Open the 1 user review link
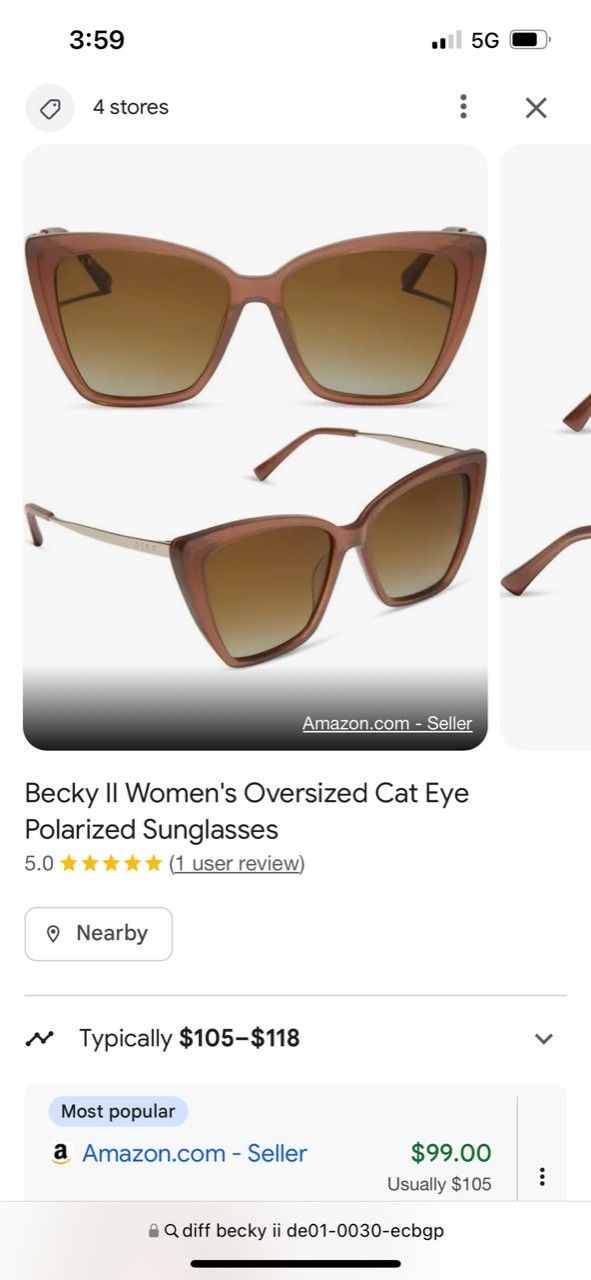 click(x=235, y=862)
